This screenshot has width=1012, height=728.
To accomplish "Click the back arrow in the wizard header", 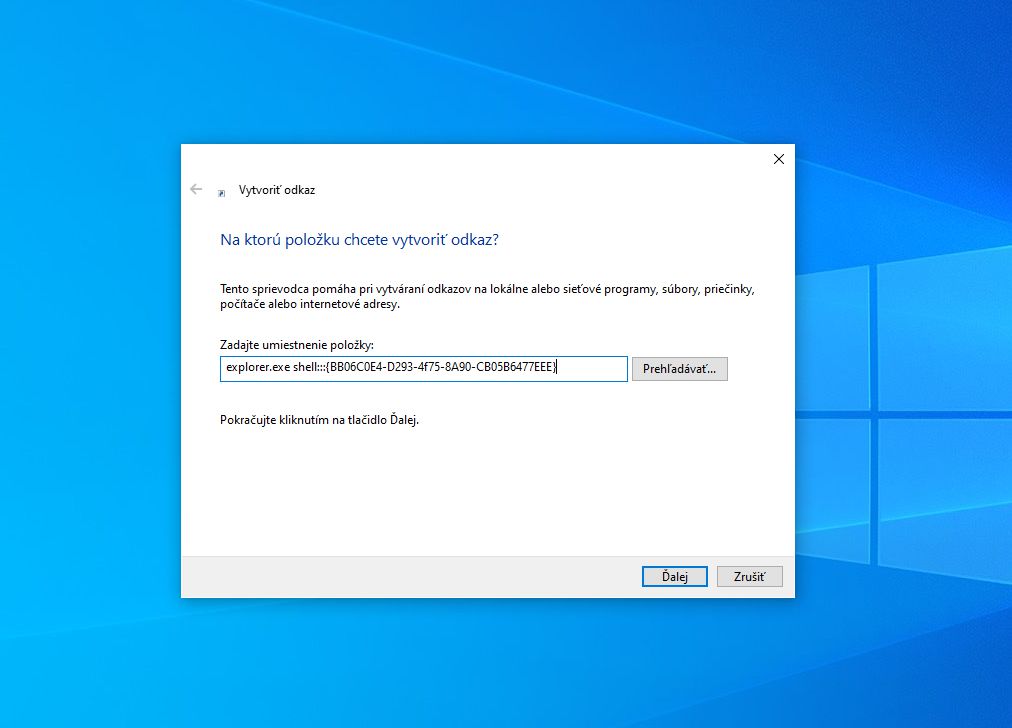I will coord(196,189).
